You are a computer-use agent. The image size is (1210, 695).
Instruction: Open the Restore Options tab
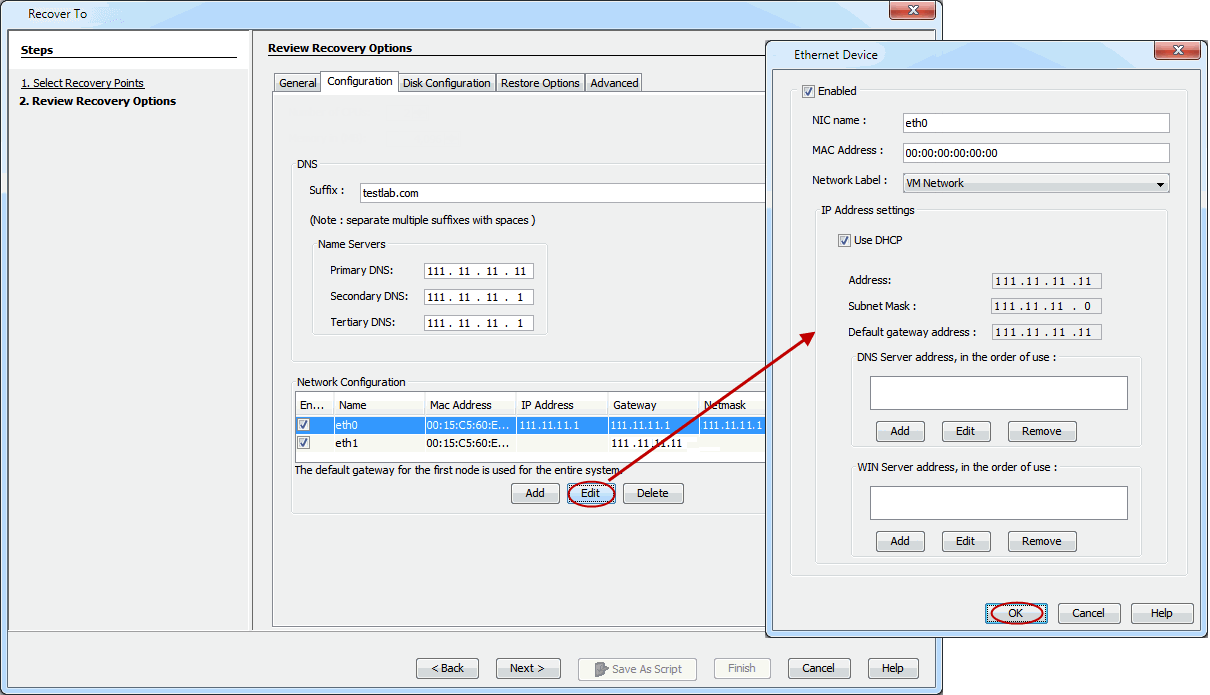coord(540,83)
